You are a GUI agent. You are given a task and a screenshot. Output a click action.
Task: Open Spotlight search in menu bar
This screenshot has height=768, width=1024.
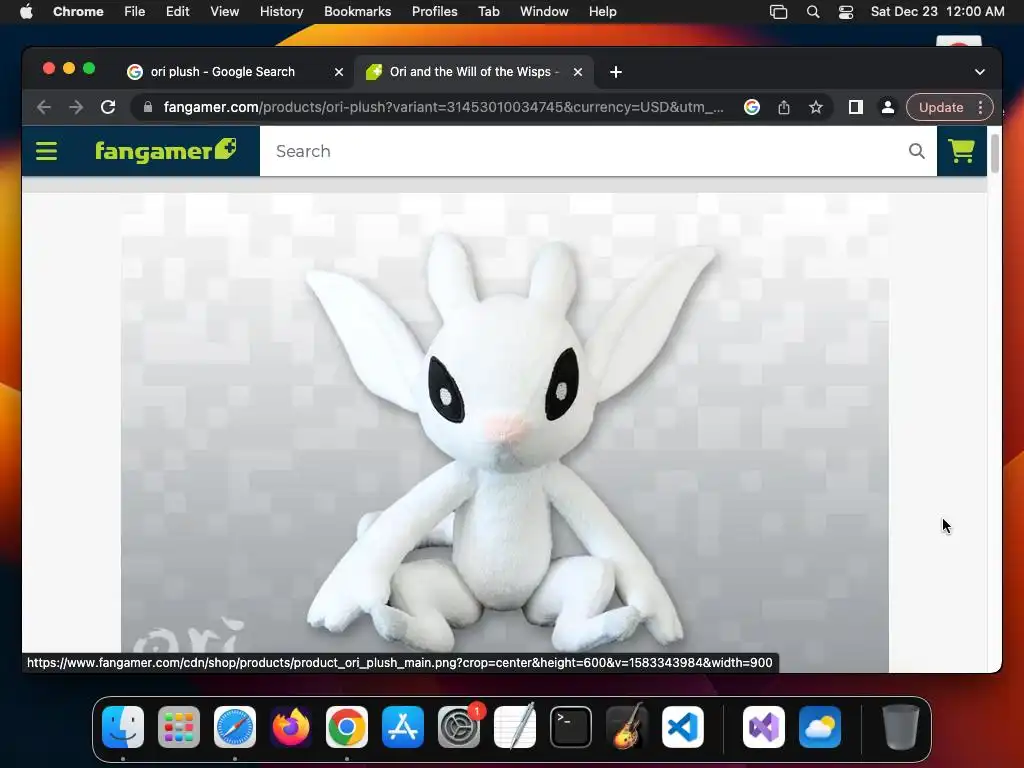tap(813, 12)
